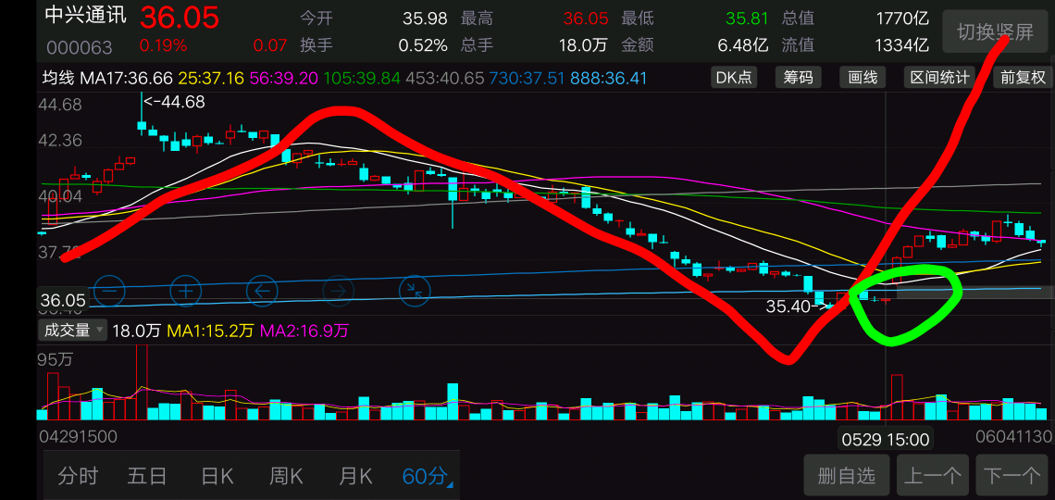Expand the 60分 period dropdown

(427, 476)
